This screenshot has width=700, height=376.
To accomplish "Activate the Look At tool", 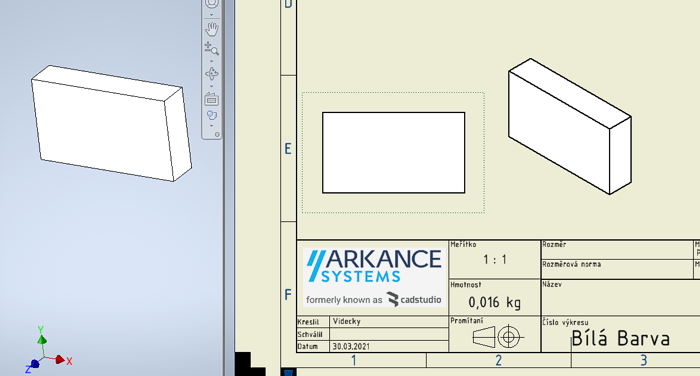I will tap(212, 99).
